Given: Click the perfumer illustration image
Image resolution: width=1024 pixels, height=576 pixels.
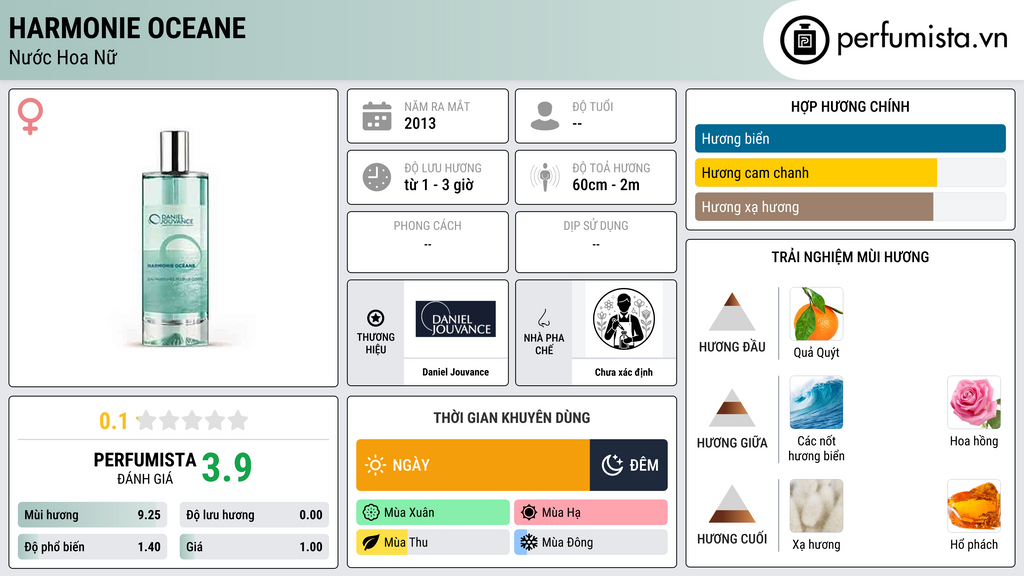Looking at the screenshot, I should pyautogui.click(x=624, y=319).
